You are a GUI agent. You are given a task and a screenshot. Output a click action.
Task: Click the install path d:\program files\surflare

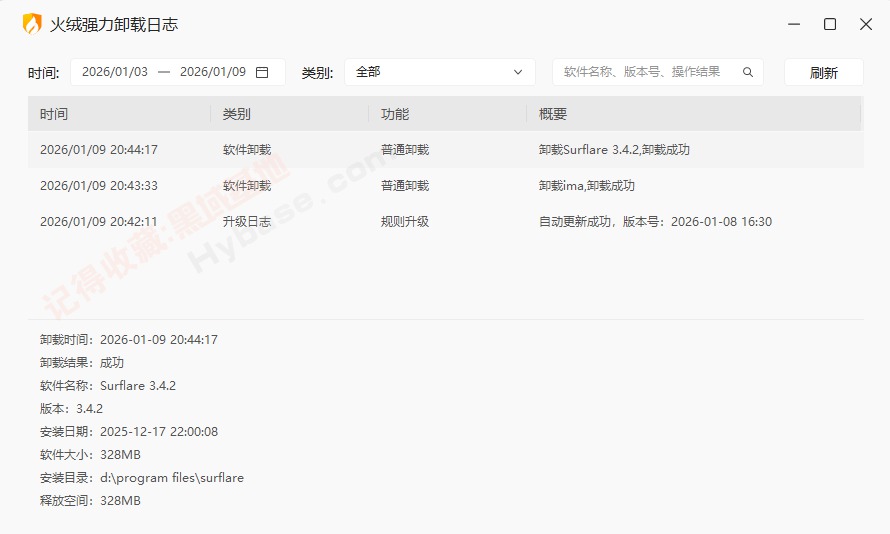[172, 478]
